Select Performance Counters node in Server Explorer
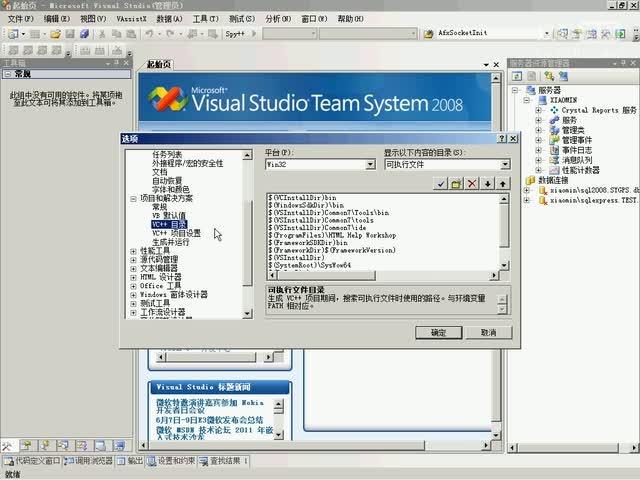640x480 pixels. (x=580, y=170)
